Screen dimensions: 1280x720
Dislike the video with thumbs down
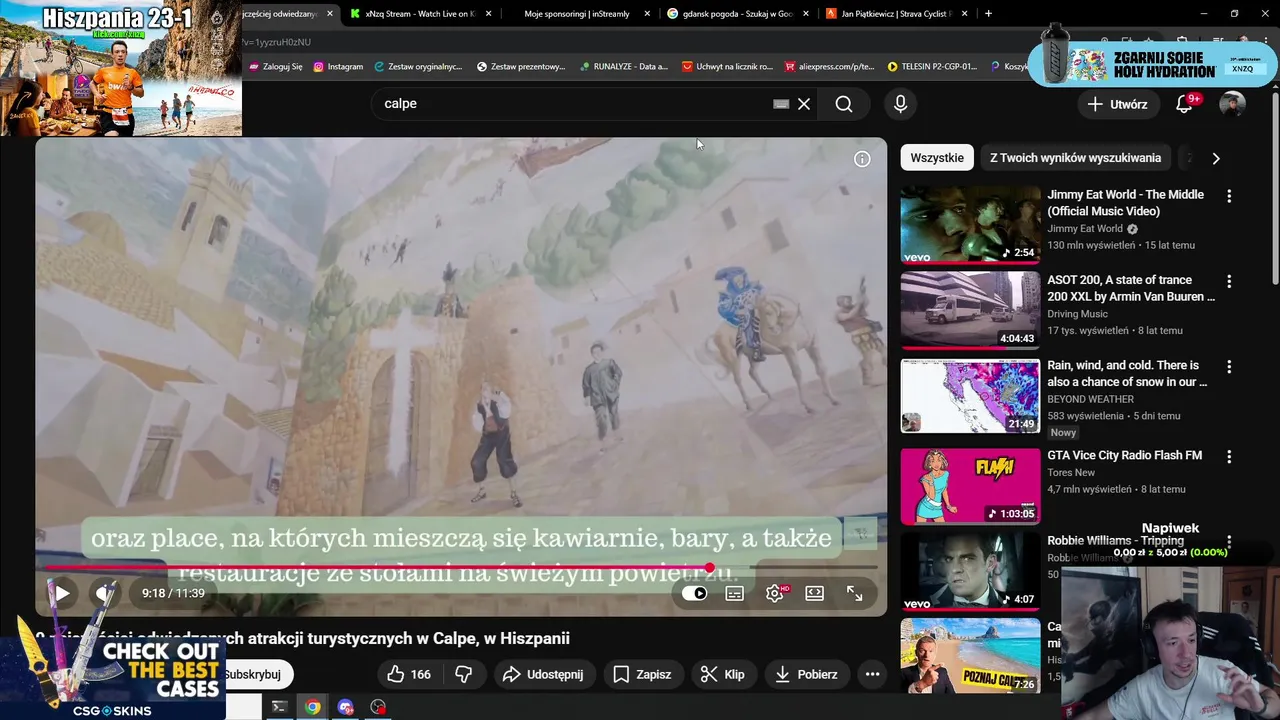click(463, 674)
